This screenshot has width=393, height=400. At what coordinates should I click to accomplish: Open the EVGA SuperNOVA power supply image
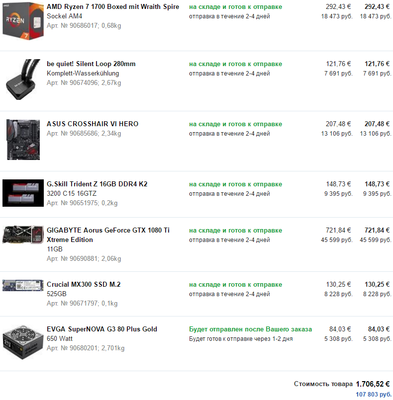click(x=23, y=342)
